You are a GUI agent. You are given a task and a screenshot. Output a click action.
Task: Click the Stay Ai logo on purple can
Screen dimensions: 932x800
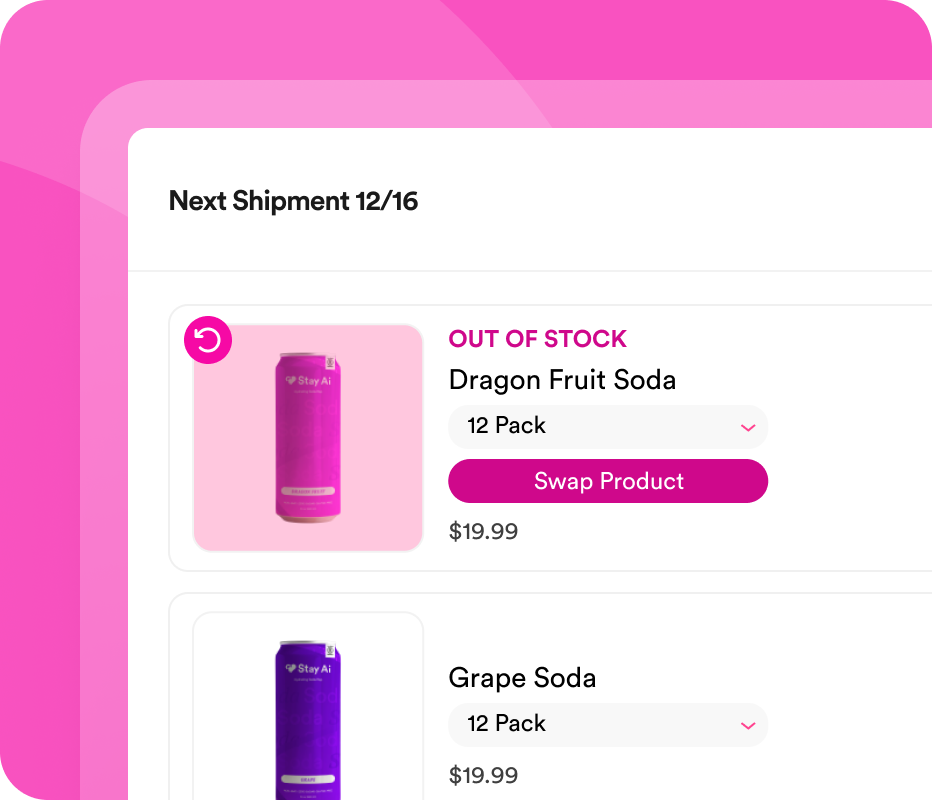[307, 669]
